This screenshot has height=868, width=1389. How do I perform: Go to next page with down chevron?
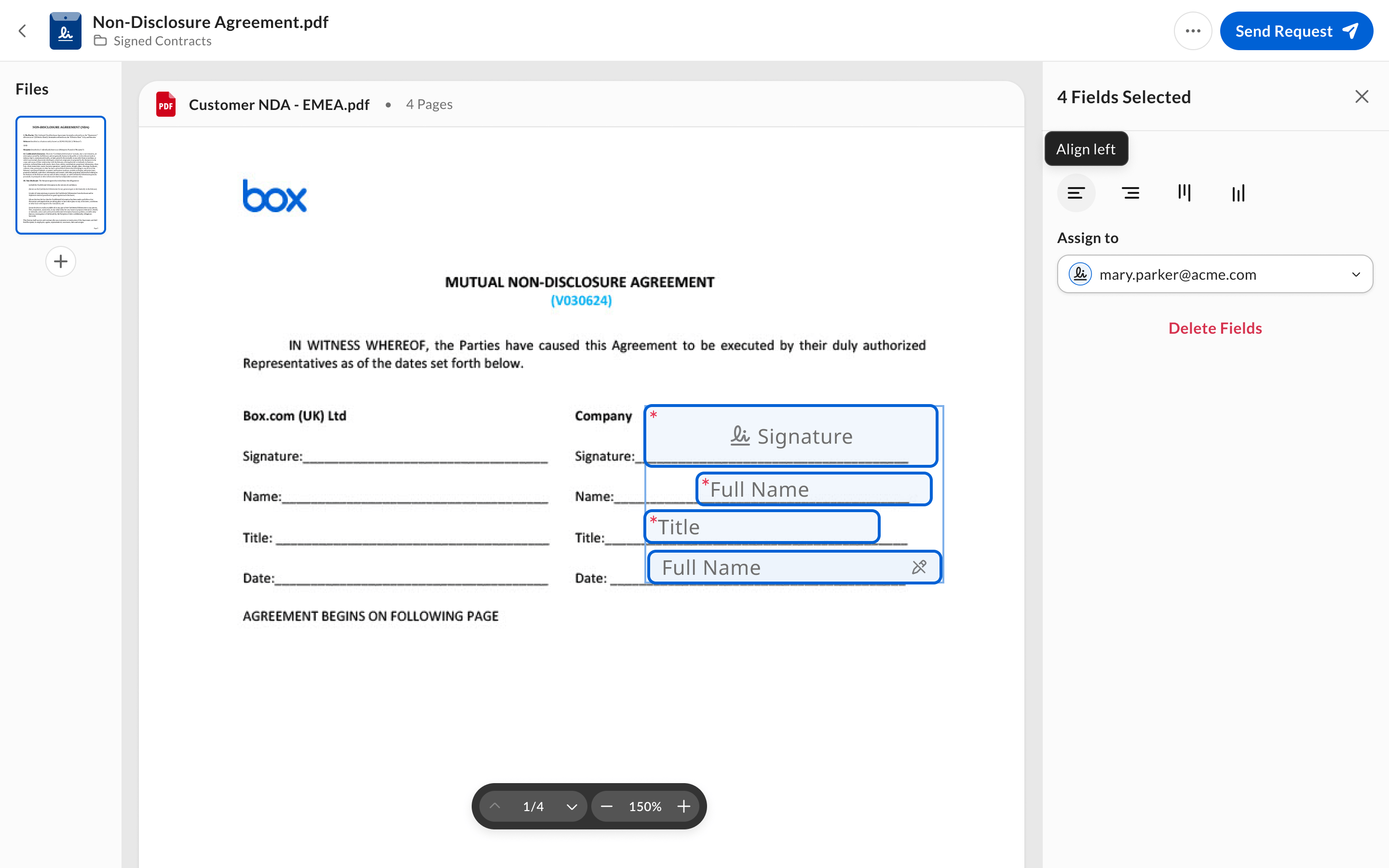point(572,806)
